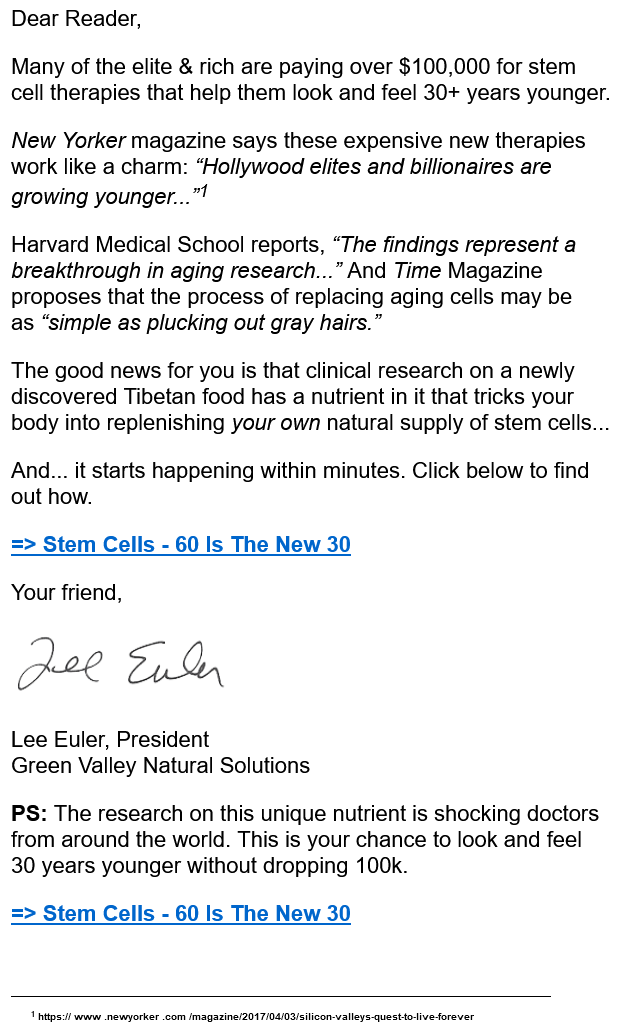Open the Stem Cells link below the PS
This screenshot has width=621, height=1030.
click(181, 913)
